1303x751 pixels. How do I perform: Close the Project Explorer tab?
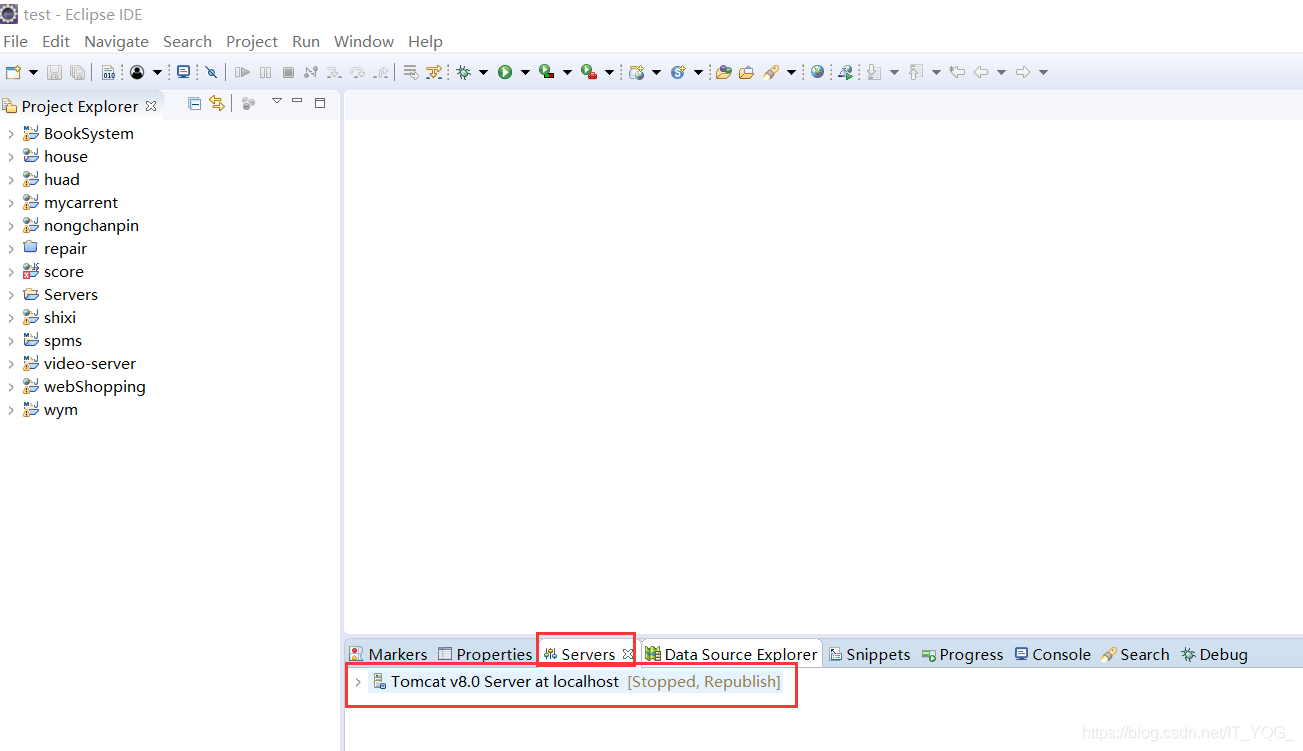tap(151, 106)
